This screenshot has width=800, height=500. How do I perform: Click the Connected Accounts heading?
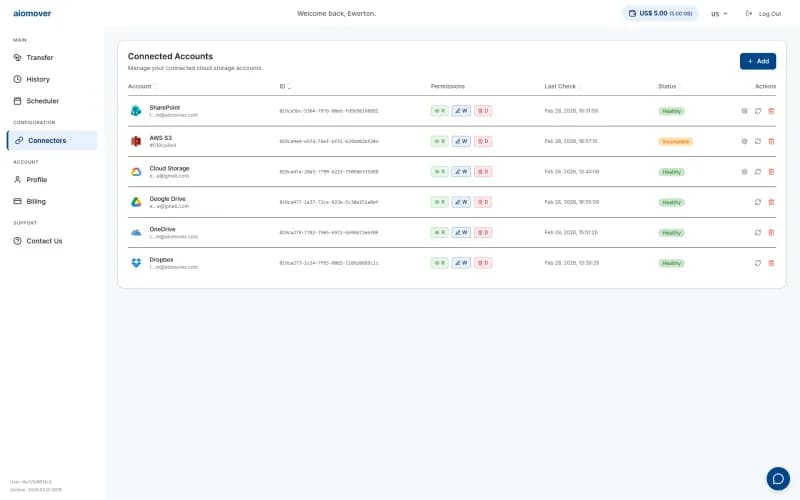pos(170,56)
